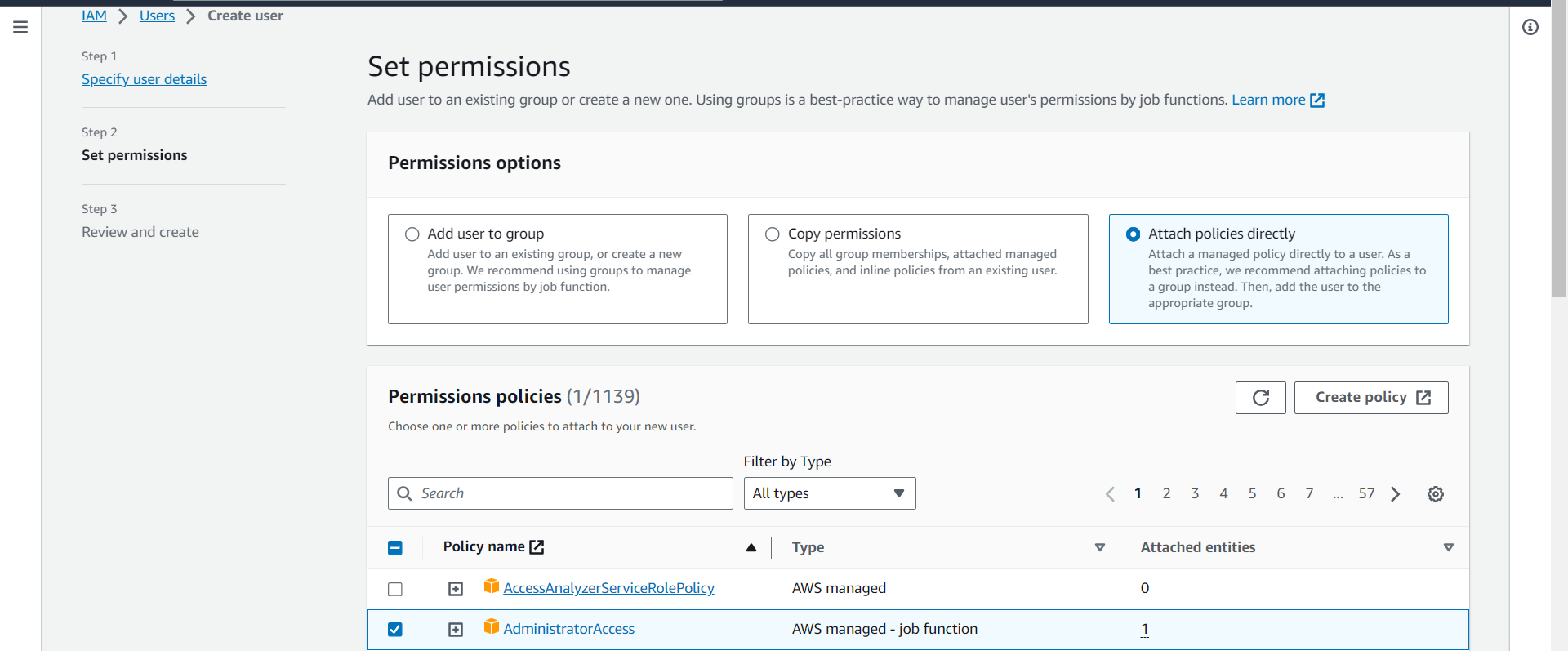The height and width of the screenshot is (651, 1568).
Task: Toggle the select-all policies header checkbox
Action: (x=395, y=547)
